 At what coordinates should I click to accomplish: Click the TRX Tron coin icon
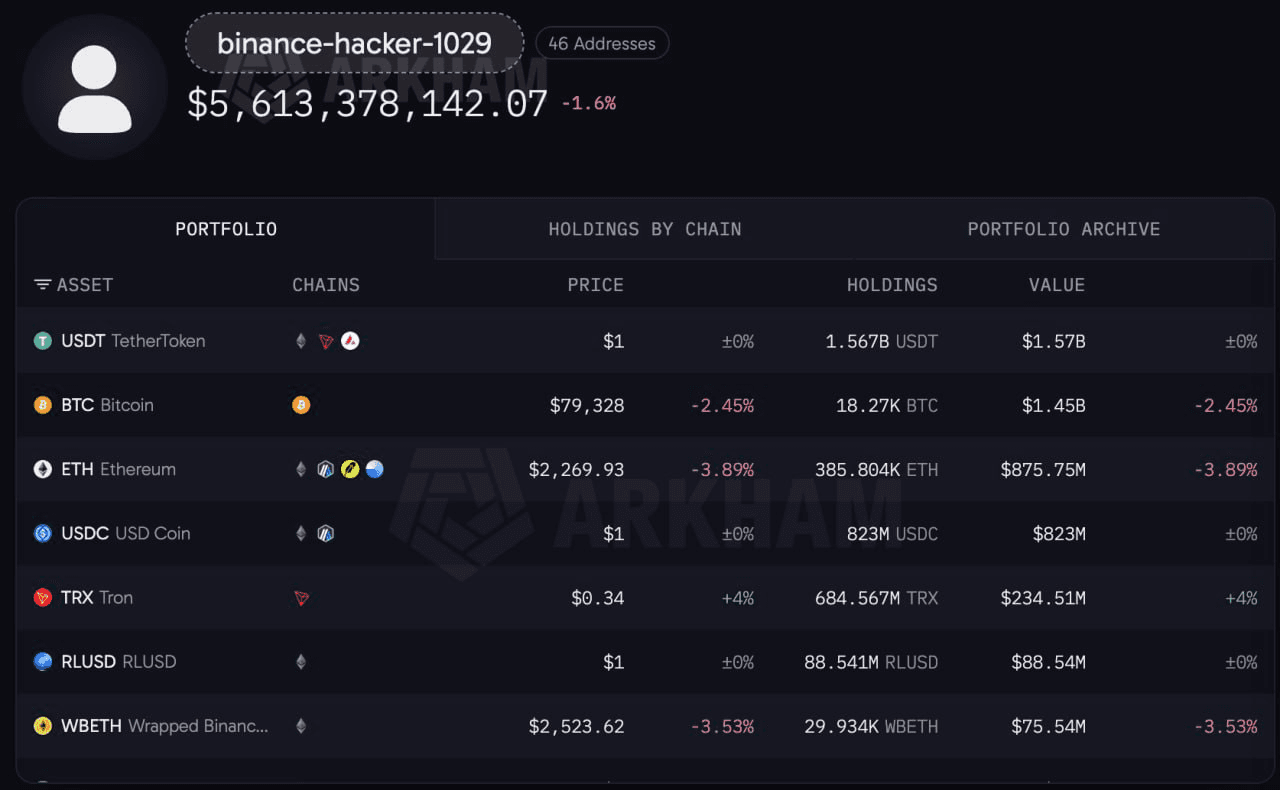click(x=42, y=597)
